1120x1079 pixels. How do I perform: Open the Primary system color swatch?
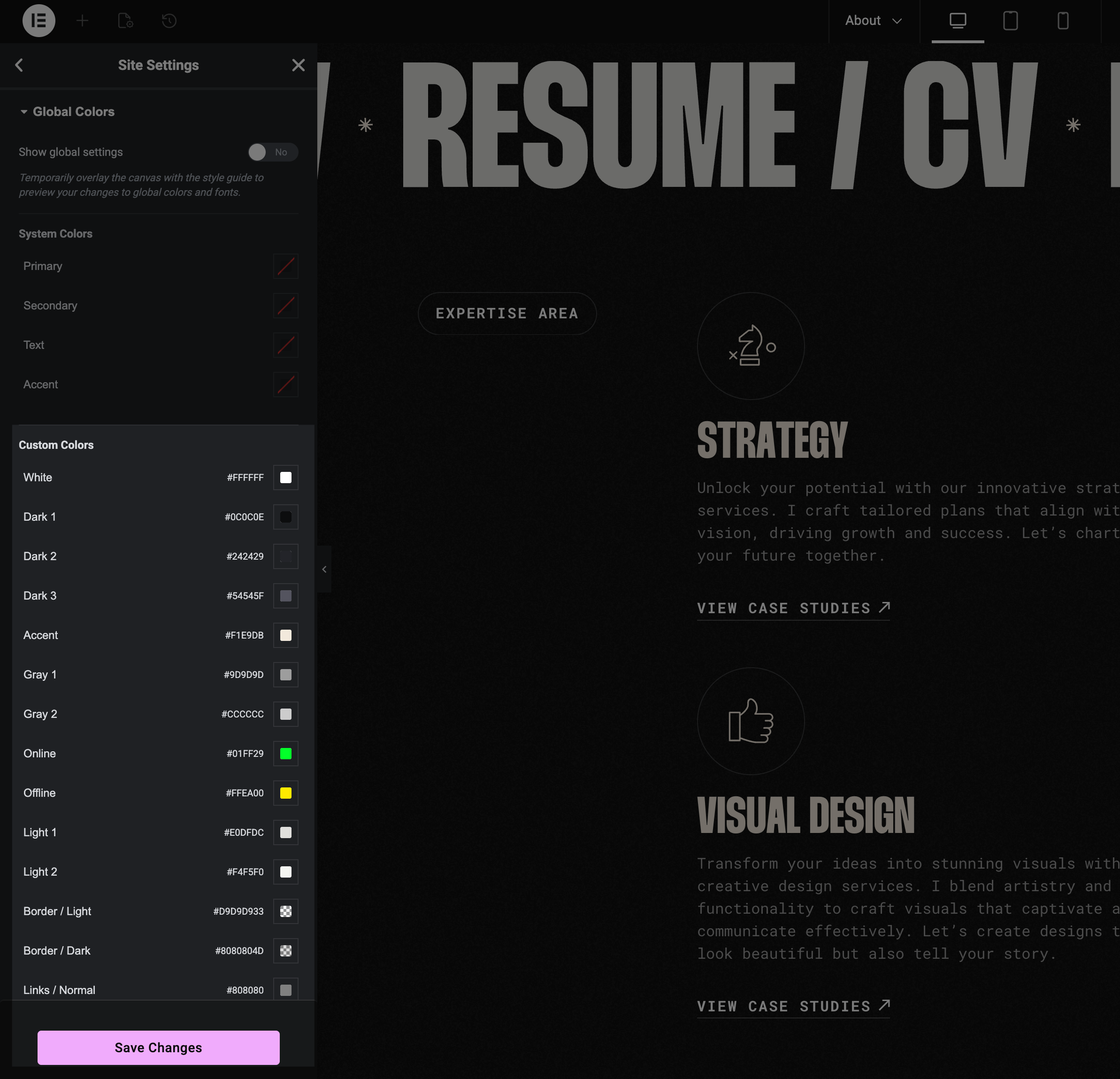[x=285, y=266]
